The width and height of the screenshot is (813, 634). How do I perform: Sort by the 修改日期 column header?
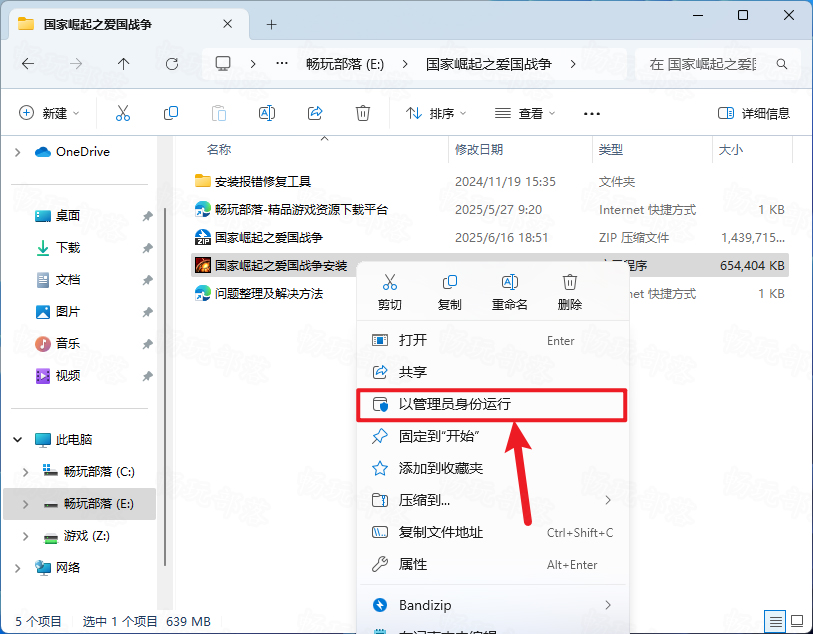[479, 150]
